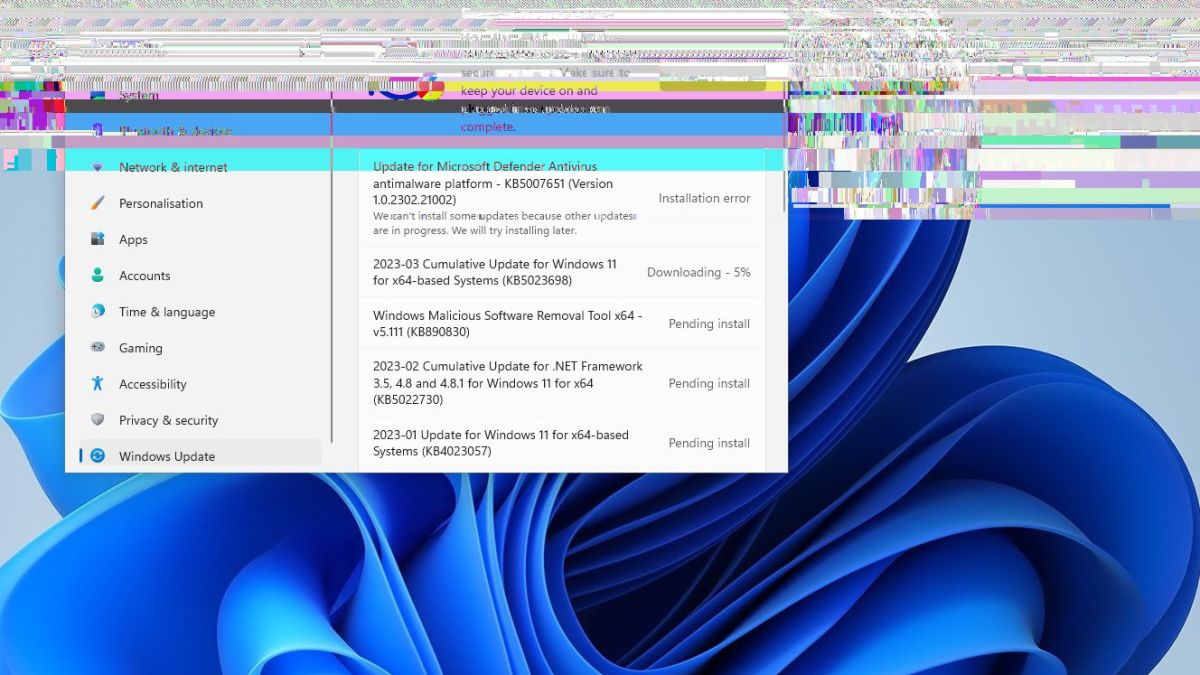This screenshot has width=1200, height=675.
Task: Select the Time & language clock icon
Action: (x=97, y=311)
